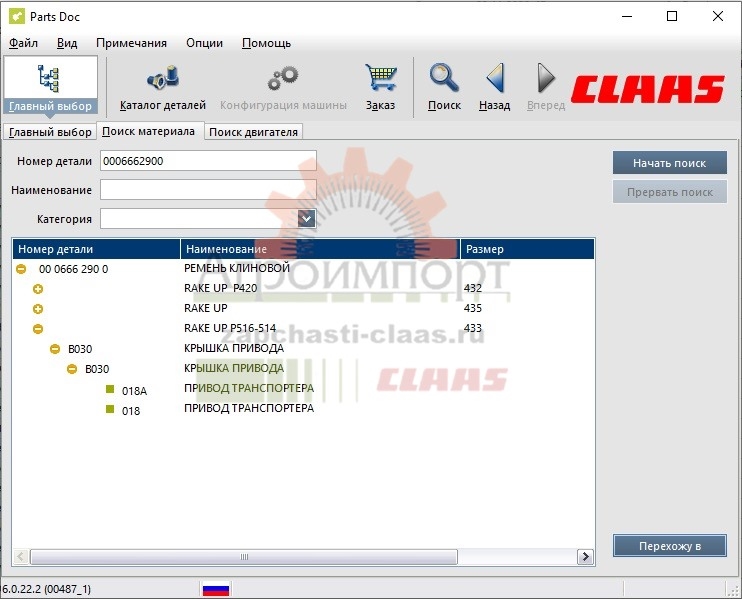
Task: Expand the RAKE UP P420 node
Action: (x=38, y=289)
